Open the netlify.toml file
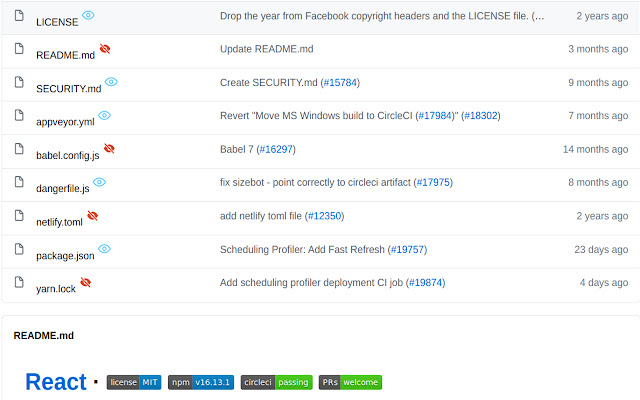Image resolution: width=640 pixels, height=400 pixels. (59, 222)
